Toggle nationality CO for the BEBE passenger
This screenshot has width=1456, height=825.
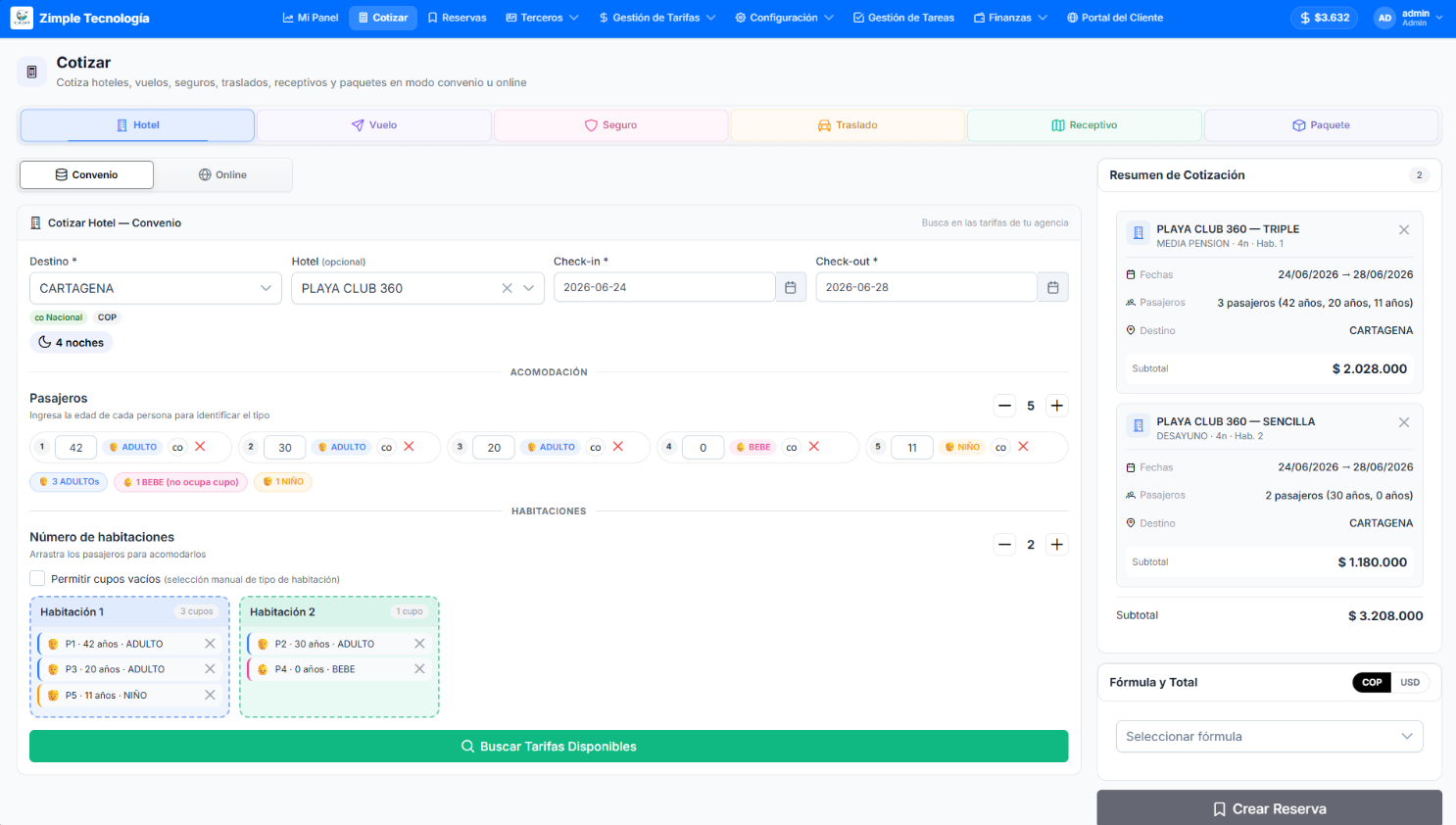(x=792, y=447)
